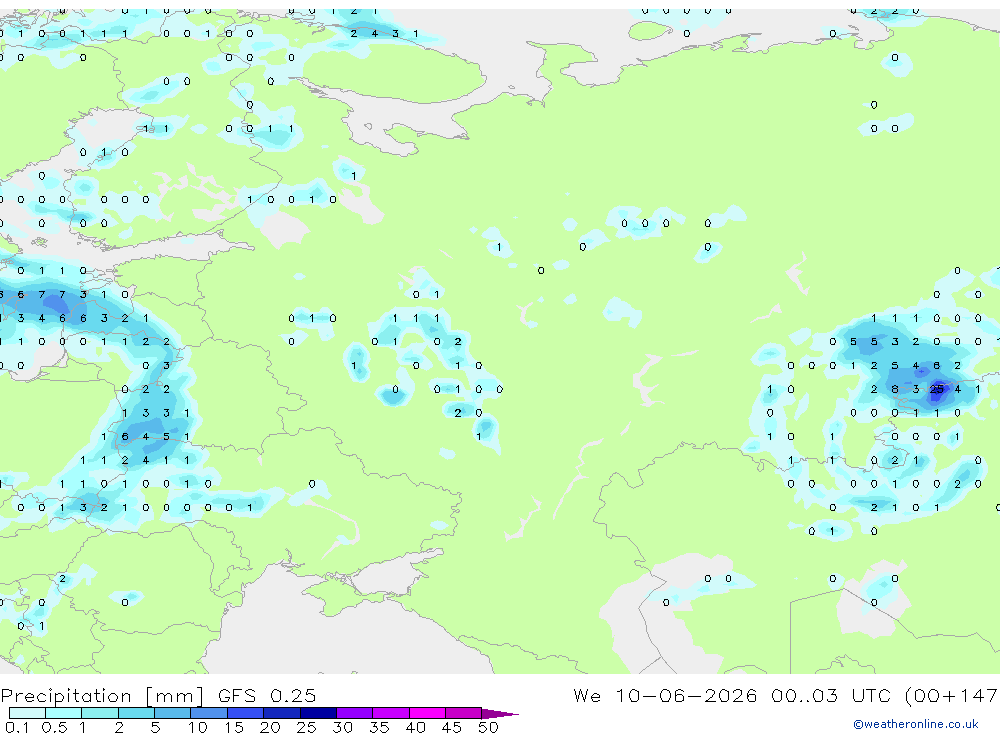Select the "25" label under the legend bar
This screenshot has width=1000, height=733.
[307, 727]
